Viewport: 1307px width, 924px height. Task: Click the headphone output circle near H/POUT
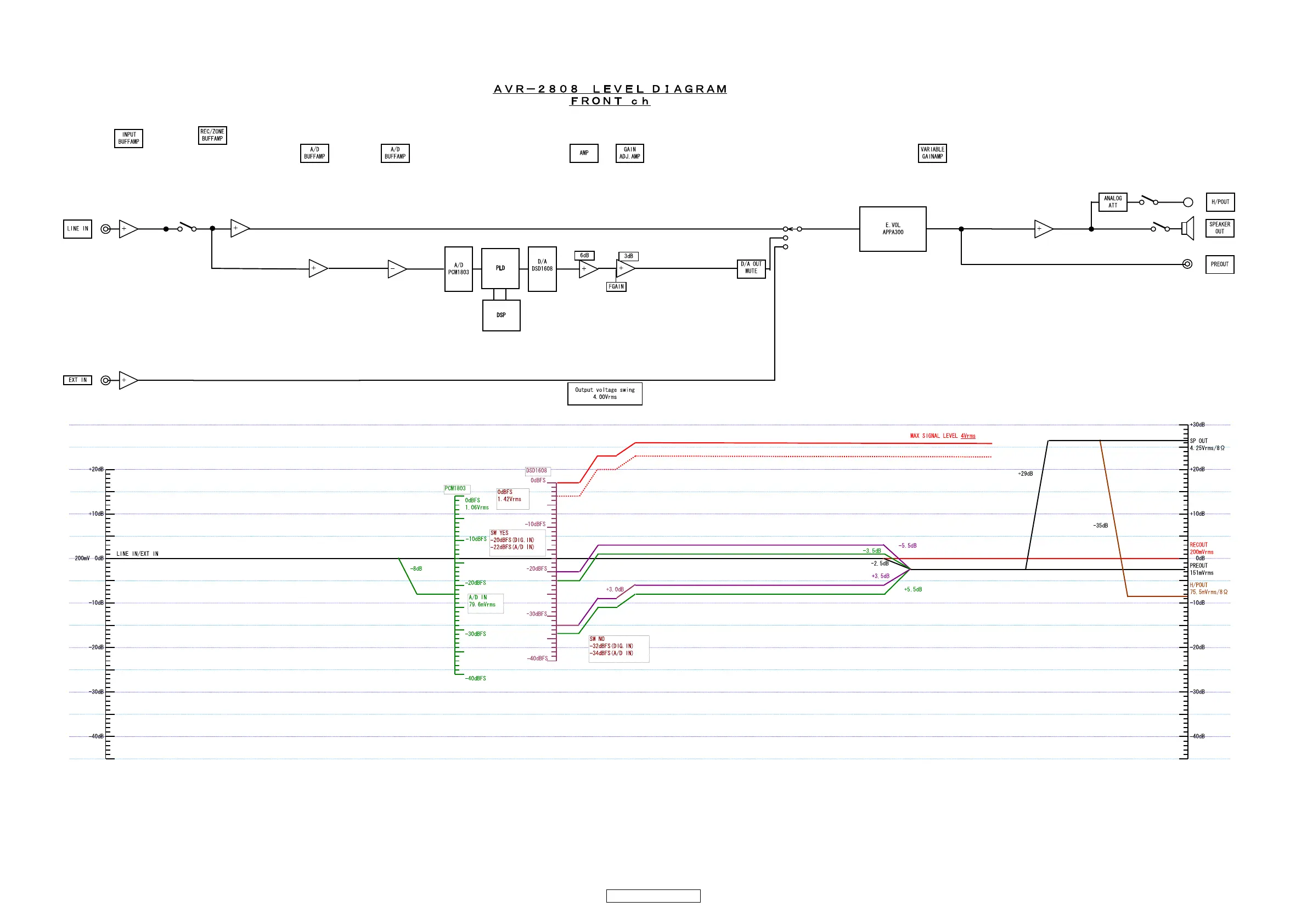click(x=1188, y=202)
